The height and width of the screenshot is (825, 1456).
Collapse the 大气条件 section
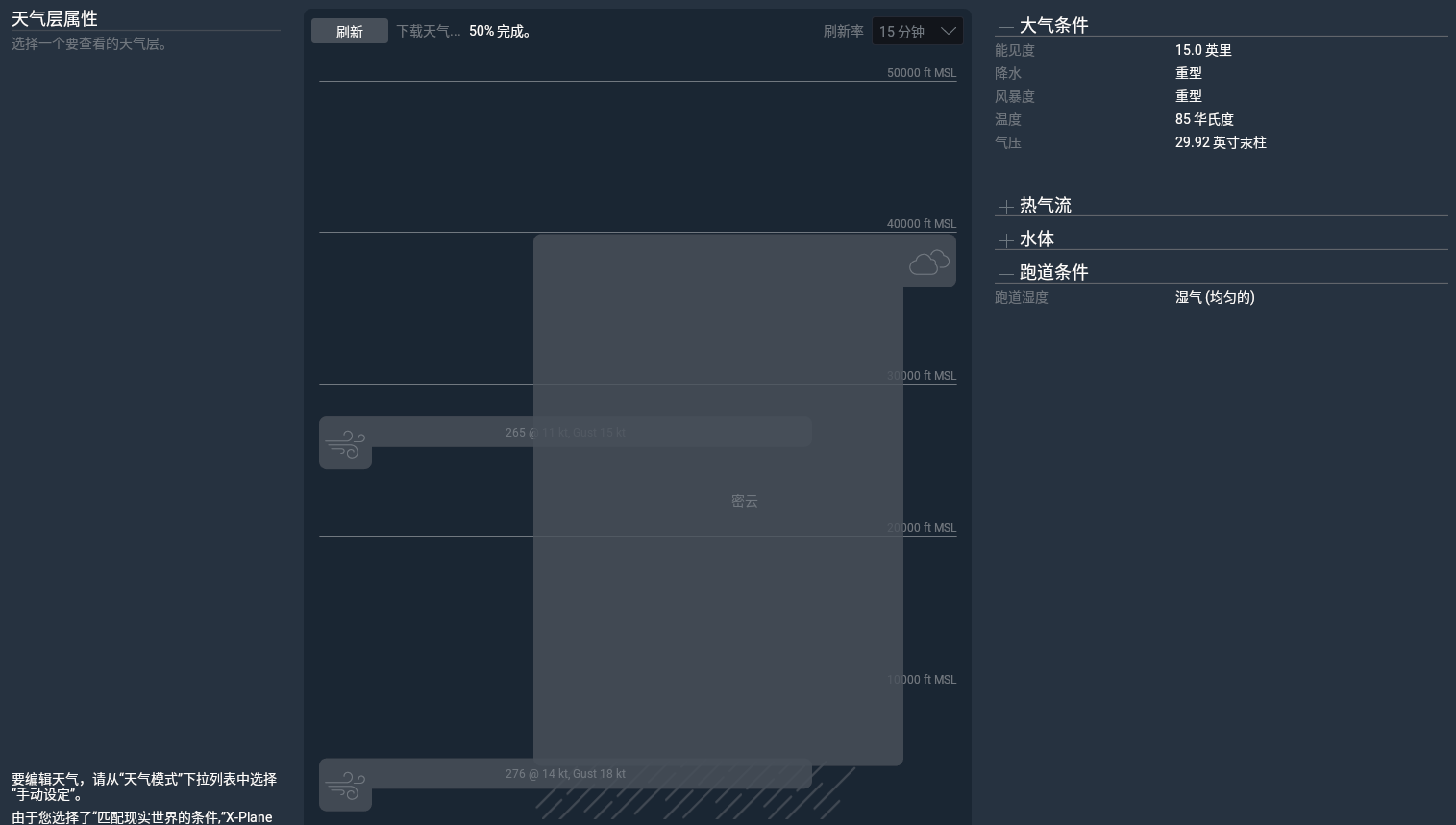click(x=1006, y=27)
